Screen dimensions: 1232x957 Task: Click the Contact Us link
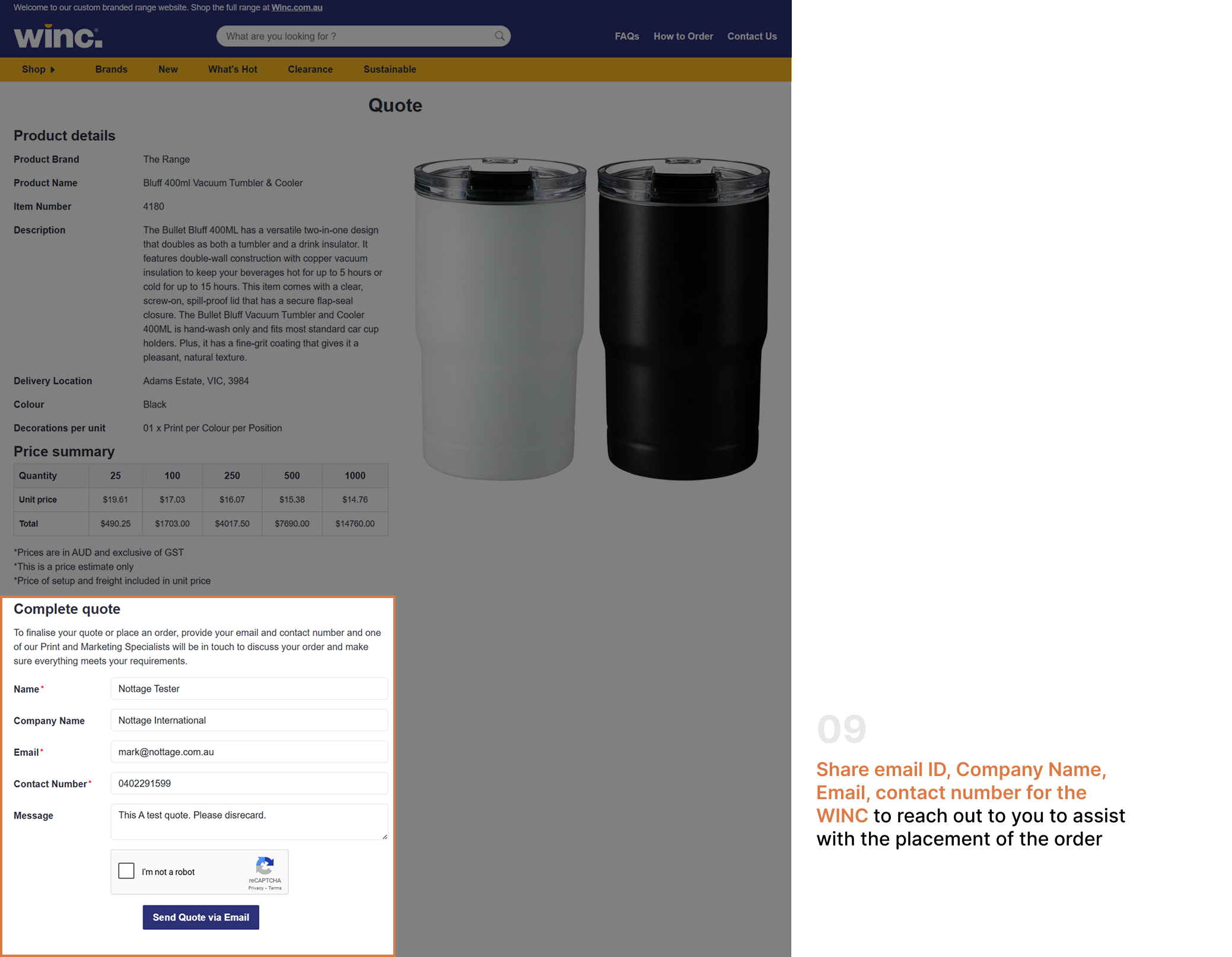752,36
